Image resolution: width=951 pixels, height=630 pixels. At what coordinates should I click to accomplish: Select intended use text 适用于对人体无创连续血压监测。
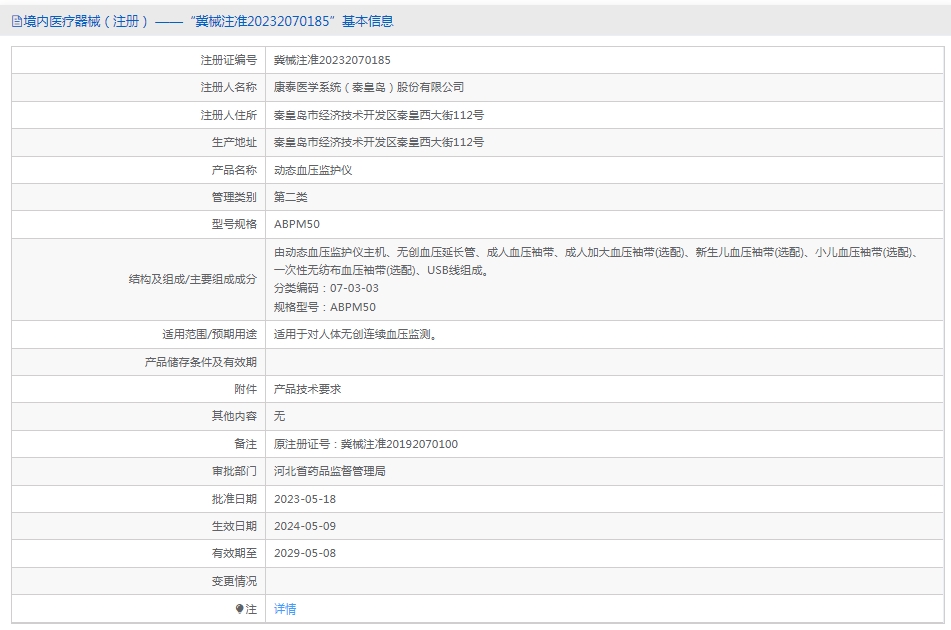(x=357, y=334)
